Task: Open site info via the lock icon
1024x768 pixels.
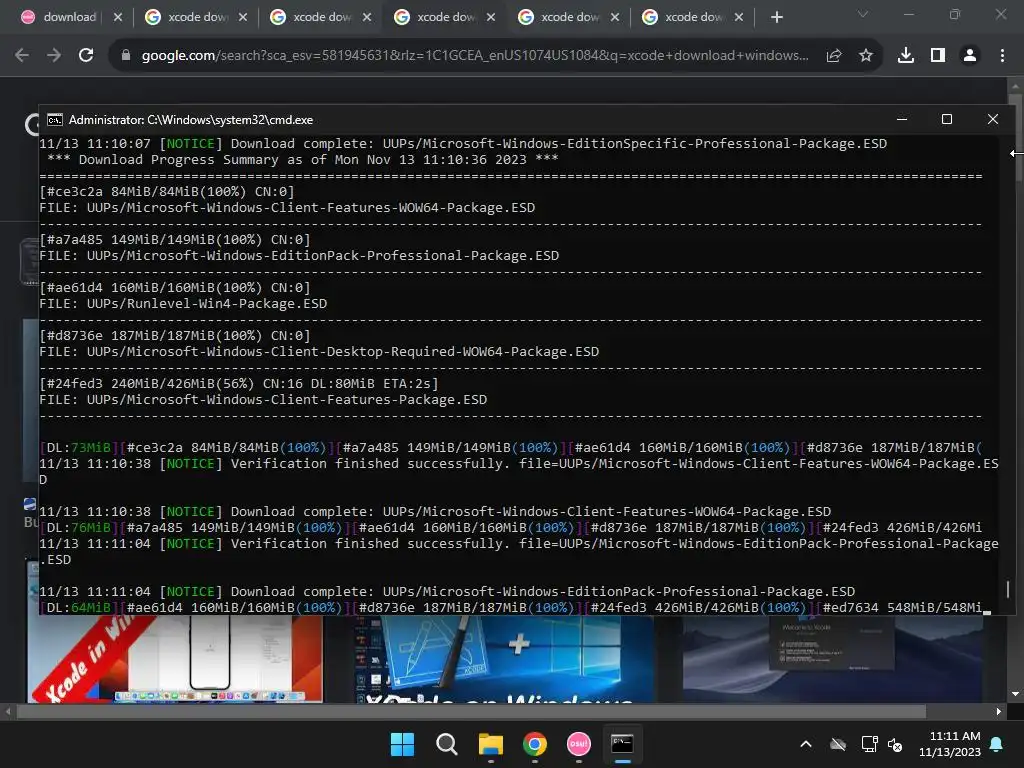Action: (126, 56)
